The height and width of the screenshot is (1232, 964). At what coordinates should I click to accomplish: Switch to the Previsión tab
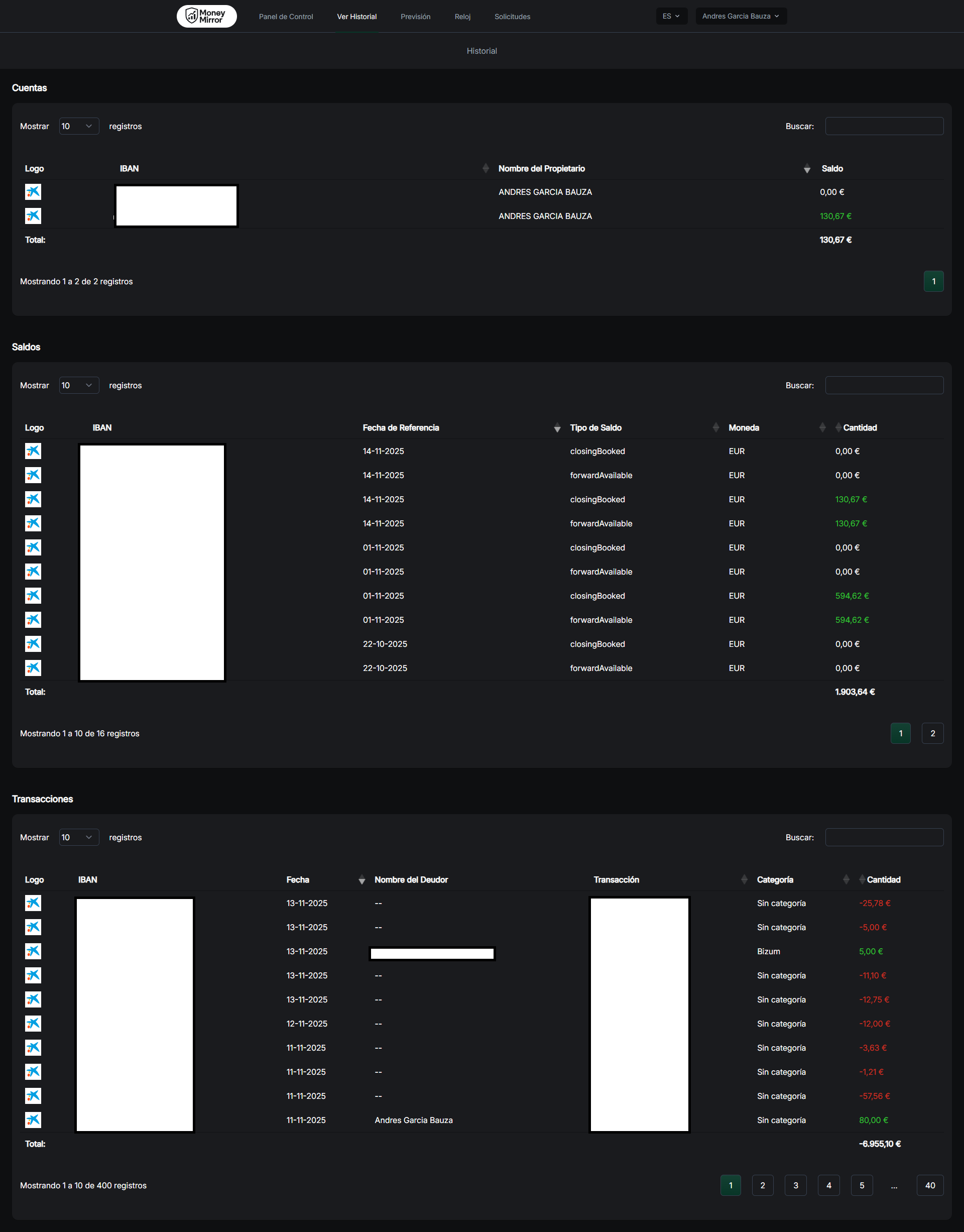click(415, 17)
